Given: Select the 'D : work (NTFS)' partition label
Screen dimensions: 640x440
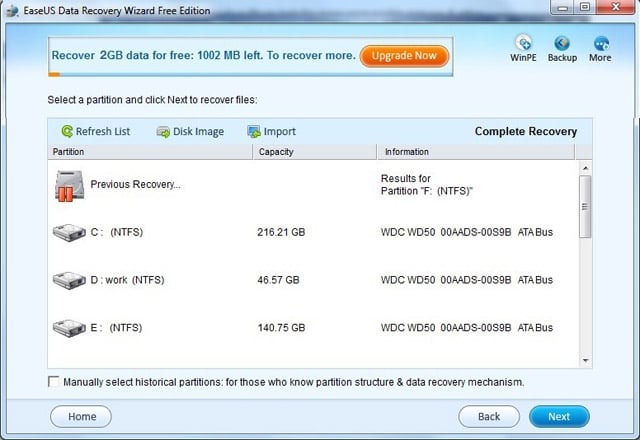Looking at the screenshot, I should pos(127,280).
